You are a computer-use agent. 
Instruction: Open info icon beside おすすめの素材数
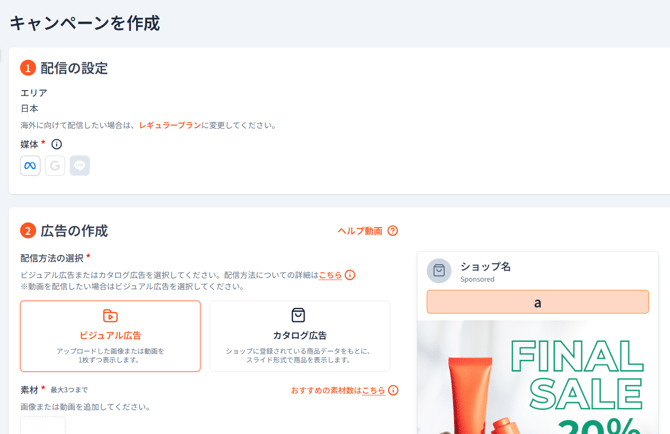point(393,390)
